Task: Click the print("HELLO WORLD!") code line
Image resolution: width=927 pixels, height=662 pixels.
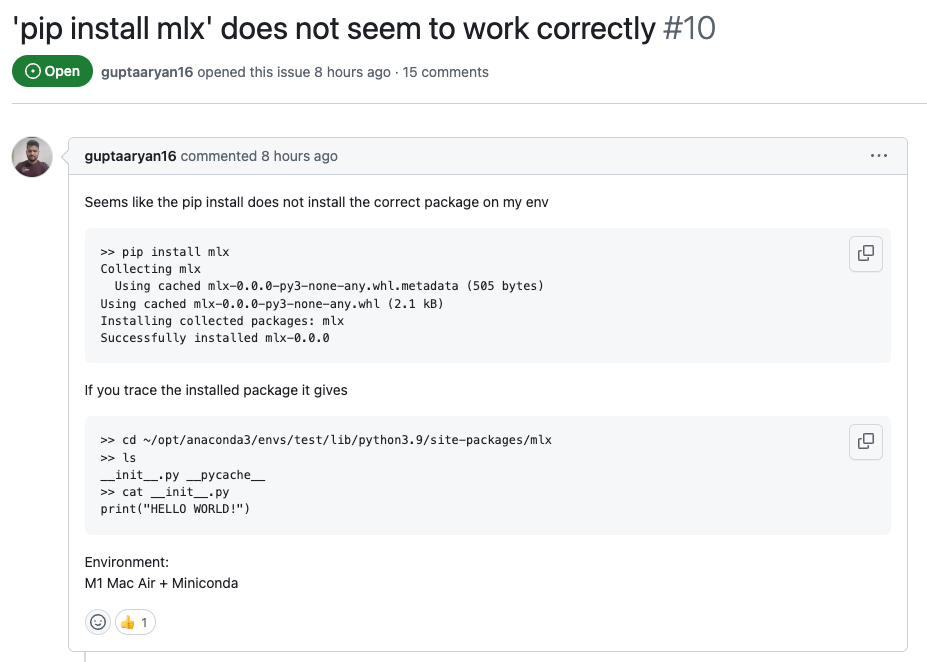Action: click(175, 509)
